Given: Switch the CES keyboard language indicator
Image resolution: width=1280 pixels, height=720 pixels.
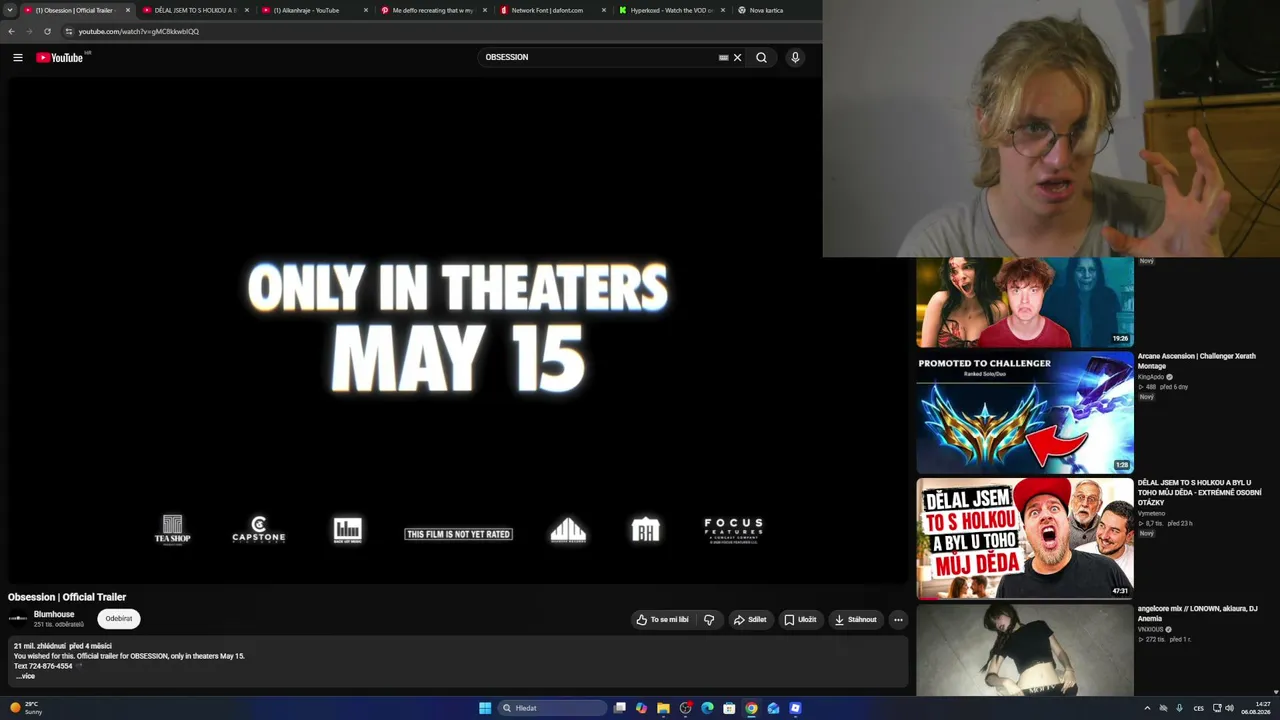Looking at the screenshot, I should [x=1199, y=708].
